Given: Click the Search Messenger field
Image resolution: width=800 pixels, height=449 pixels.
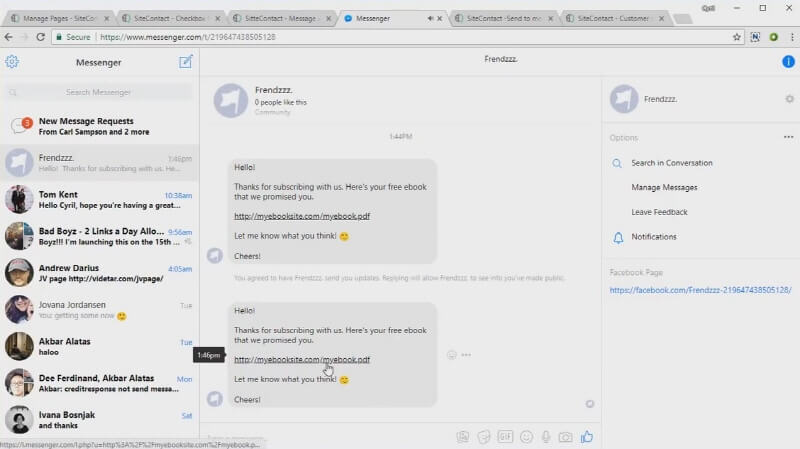Looking at the screenshot, I should (98, 92).
